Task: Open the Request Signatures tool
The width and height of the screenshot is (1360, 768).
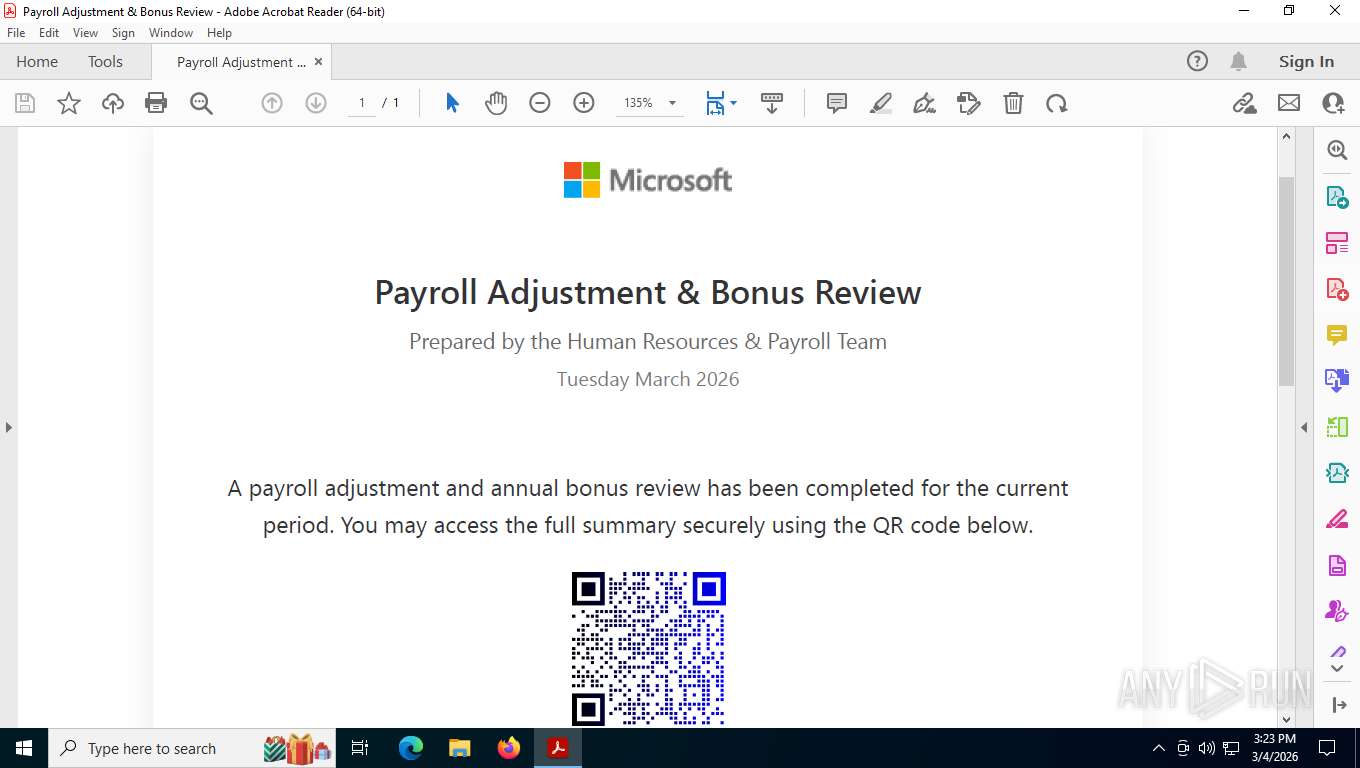Action: 1337,611
